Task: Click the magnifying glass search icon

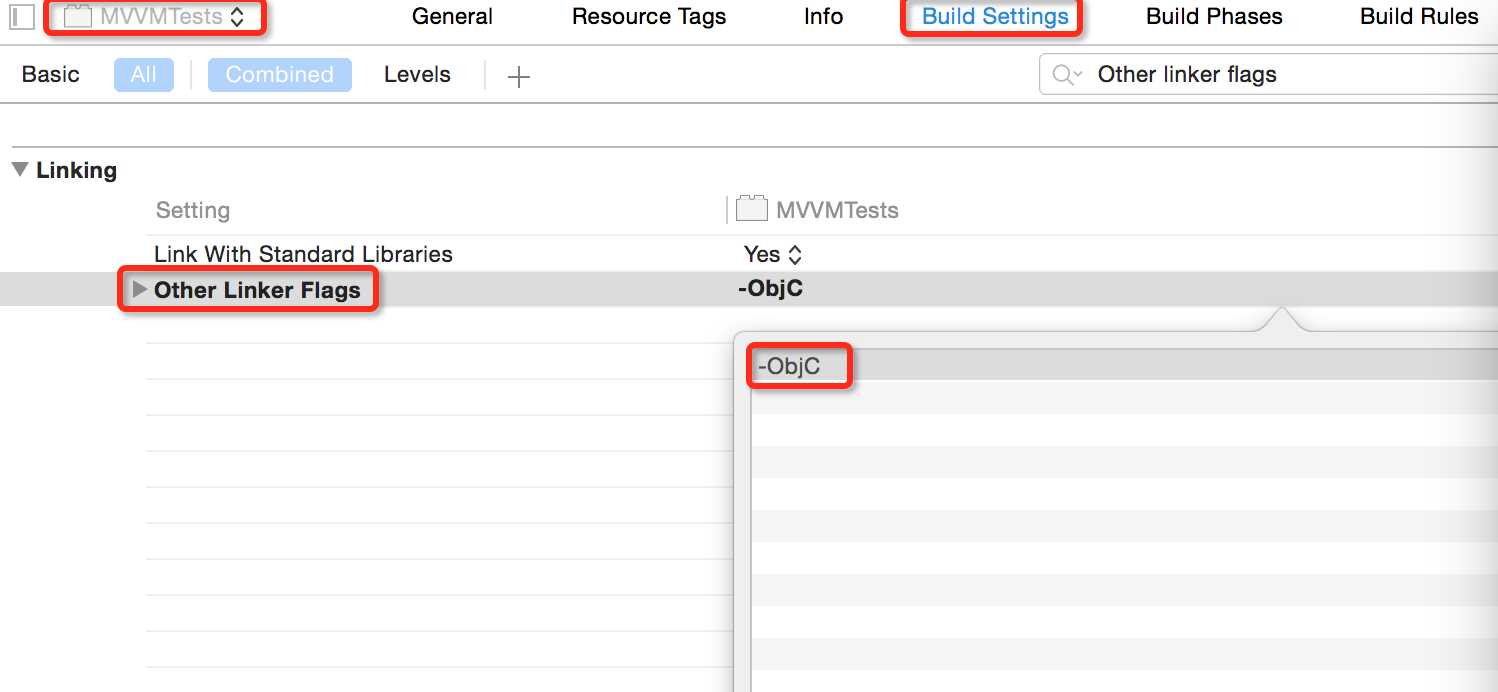Action: pyautogui.click(x=1065, y=75)
